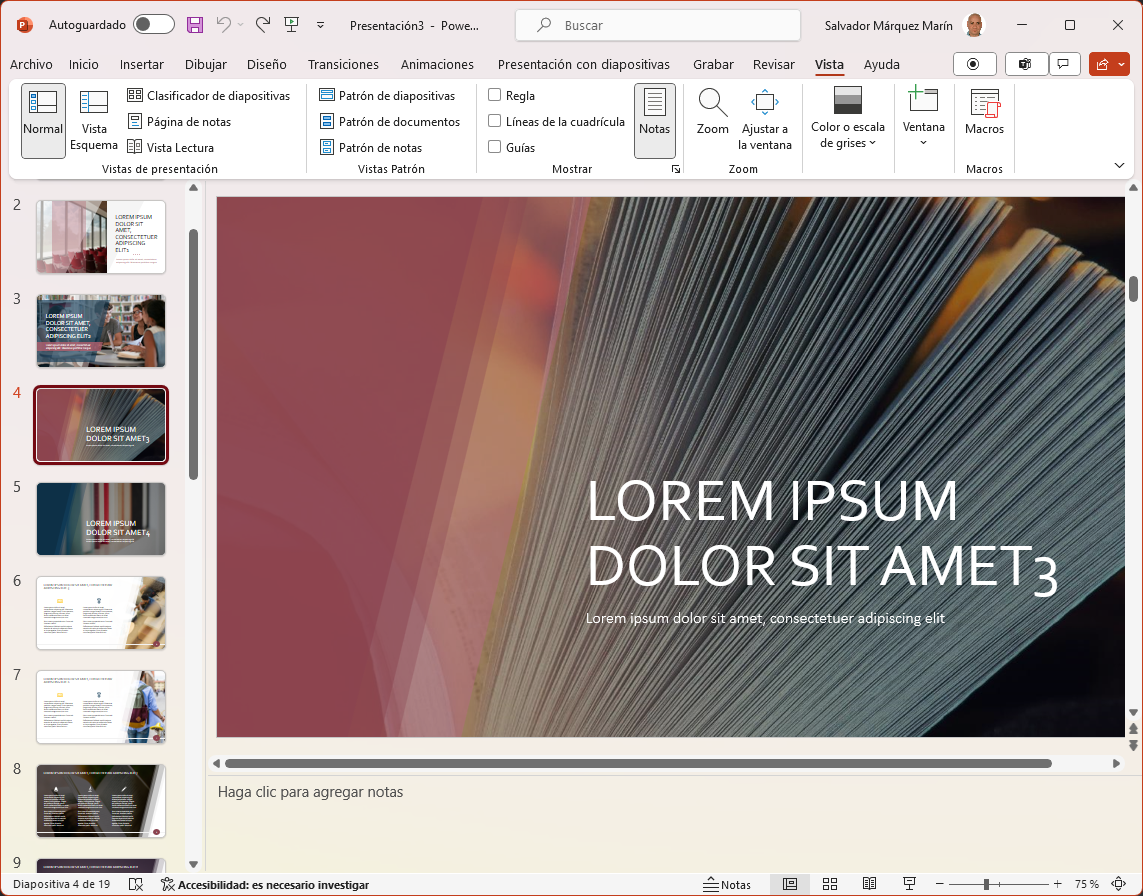Click the spell check status icon
Screen dimensions: 1143x896
136,884
